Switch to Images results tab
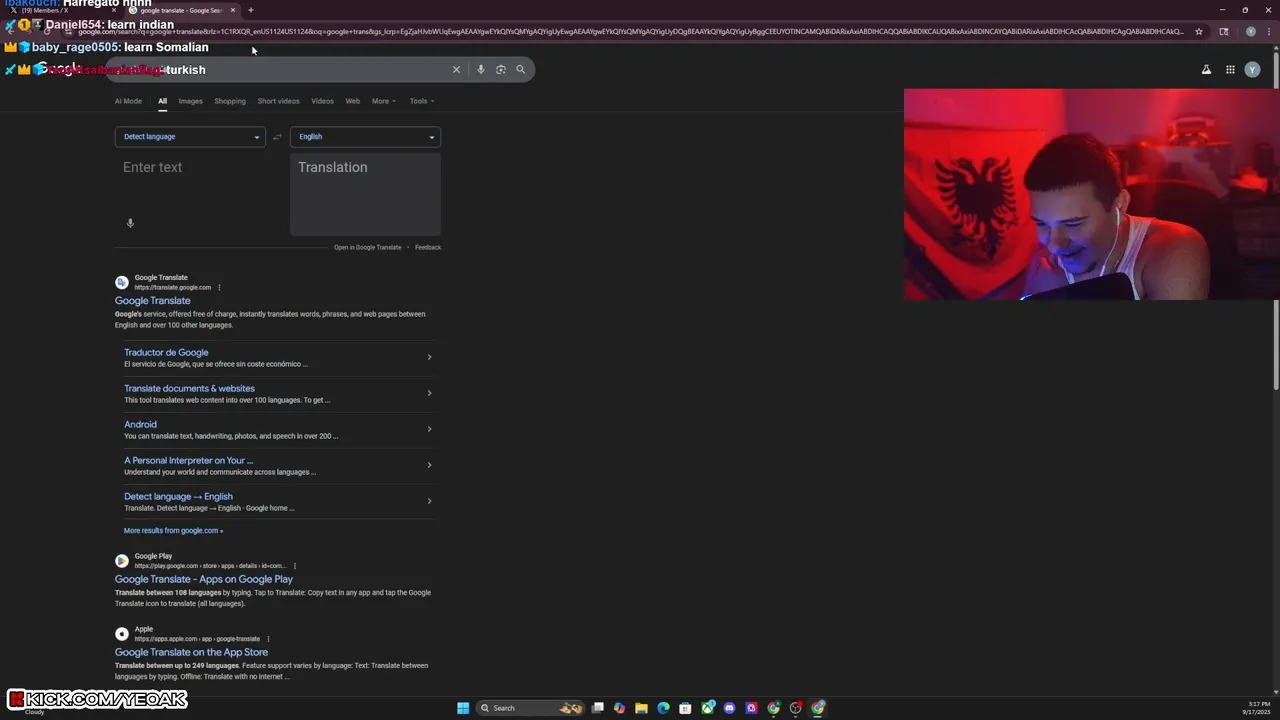1280x720 pixels. coord(190,101)
